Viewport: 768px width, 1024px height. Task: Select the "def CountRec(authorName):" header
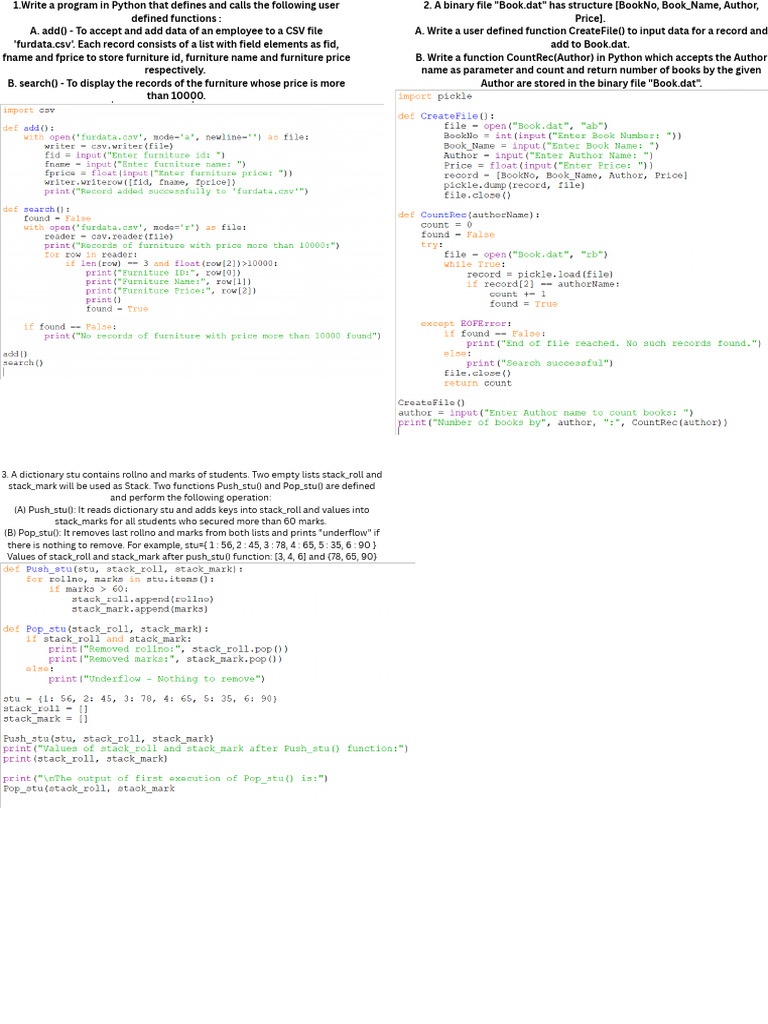(x=470, y=215)
